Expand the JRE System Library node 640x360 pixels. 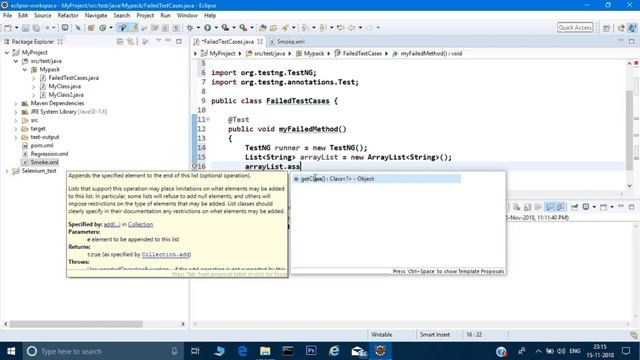(x=16, y=112)
